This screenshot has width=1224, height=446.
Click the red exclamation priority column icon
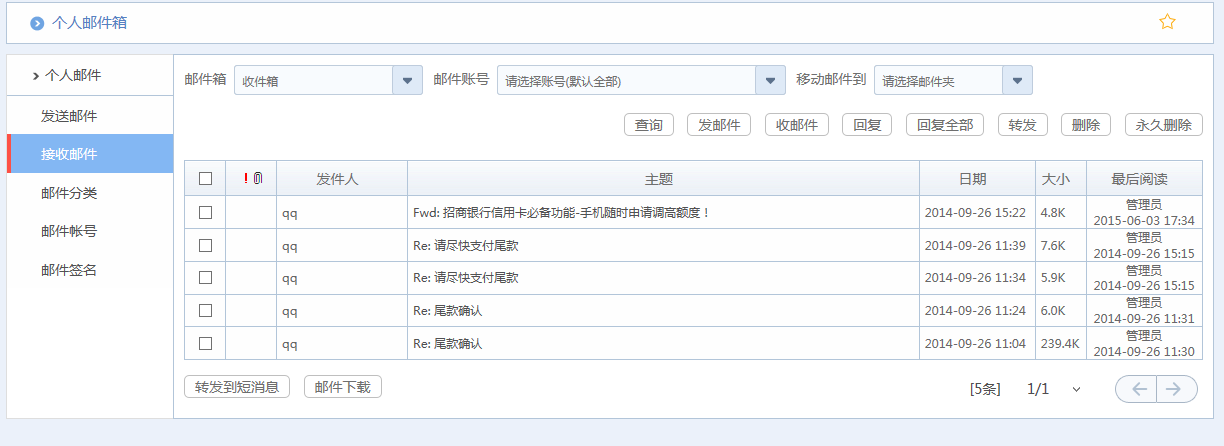(x=246, y=179)
